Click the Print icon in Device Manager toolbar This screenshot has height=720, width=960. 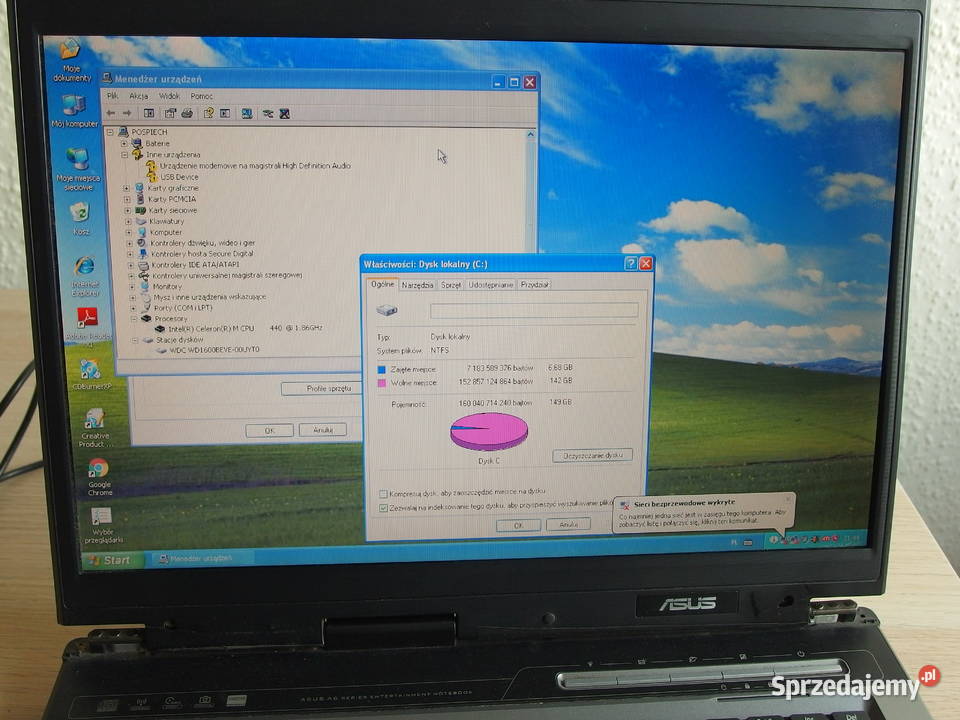[x=187, y=113]
